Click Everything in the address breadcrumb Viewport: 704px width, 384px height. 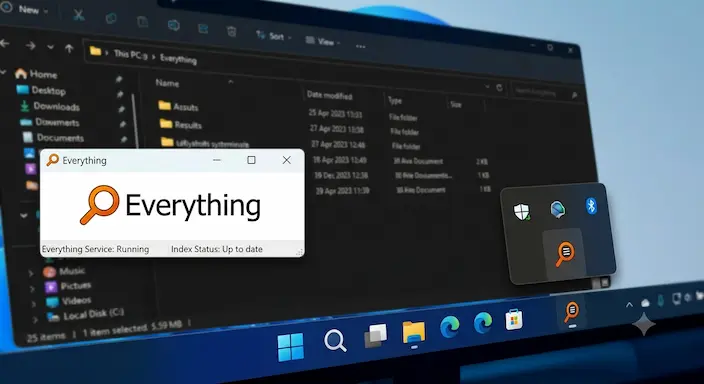[x=178, y=59]
